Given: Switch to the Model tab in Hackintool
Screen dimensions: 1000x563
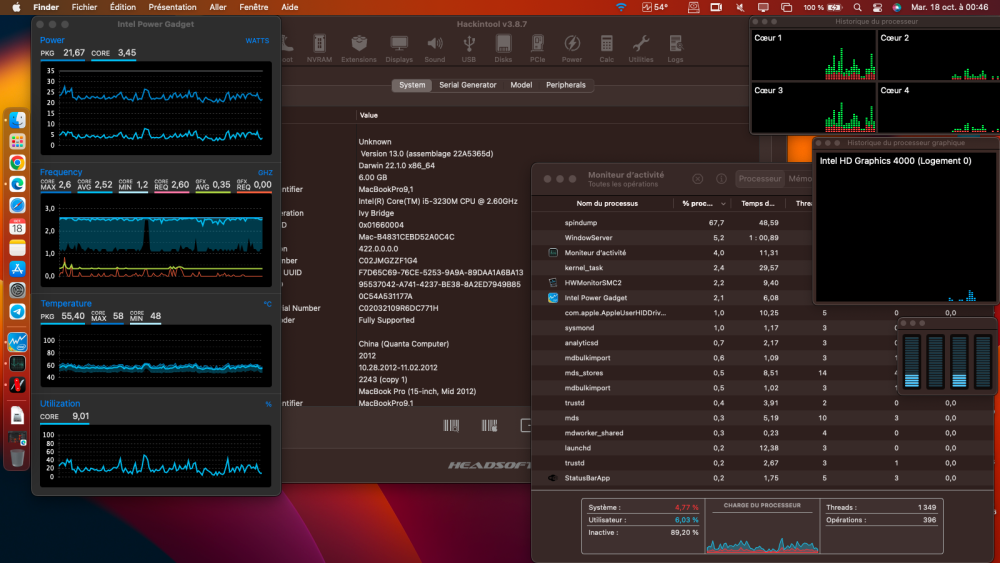Looking at the screenshot, I should [521, 85].
